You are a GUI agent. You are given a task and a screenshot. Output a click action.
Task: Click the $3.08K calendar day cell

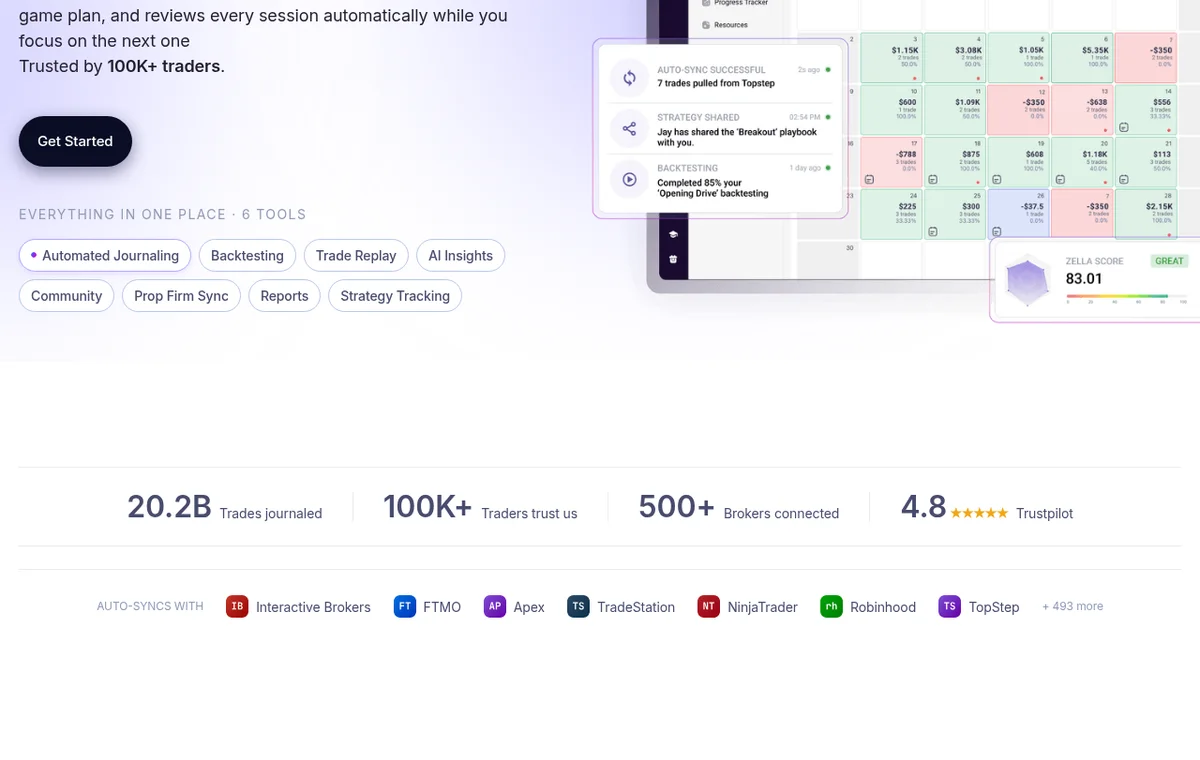click(x=955, y=58)
